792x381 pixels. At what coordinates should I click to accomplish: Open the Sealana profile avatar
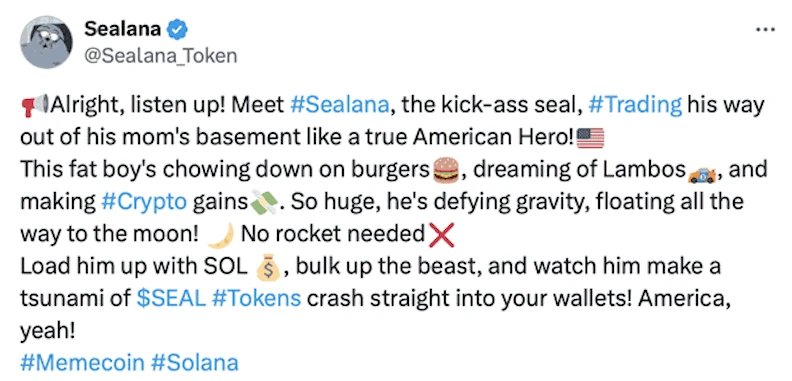point(46,41)
